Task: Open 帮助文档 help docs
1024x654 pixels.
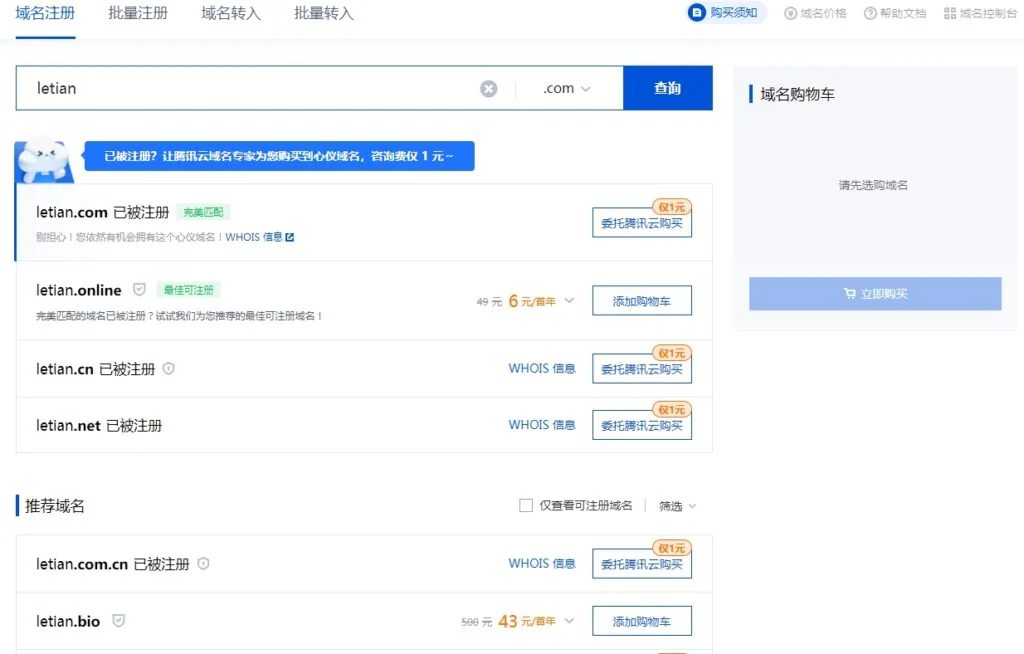Action: coord(895,13)
